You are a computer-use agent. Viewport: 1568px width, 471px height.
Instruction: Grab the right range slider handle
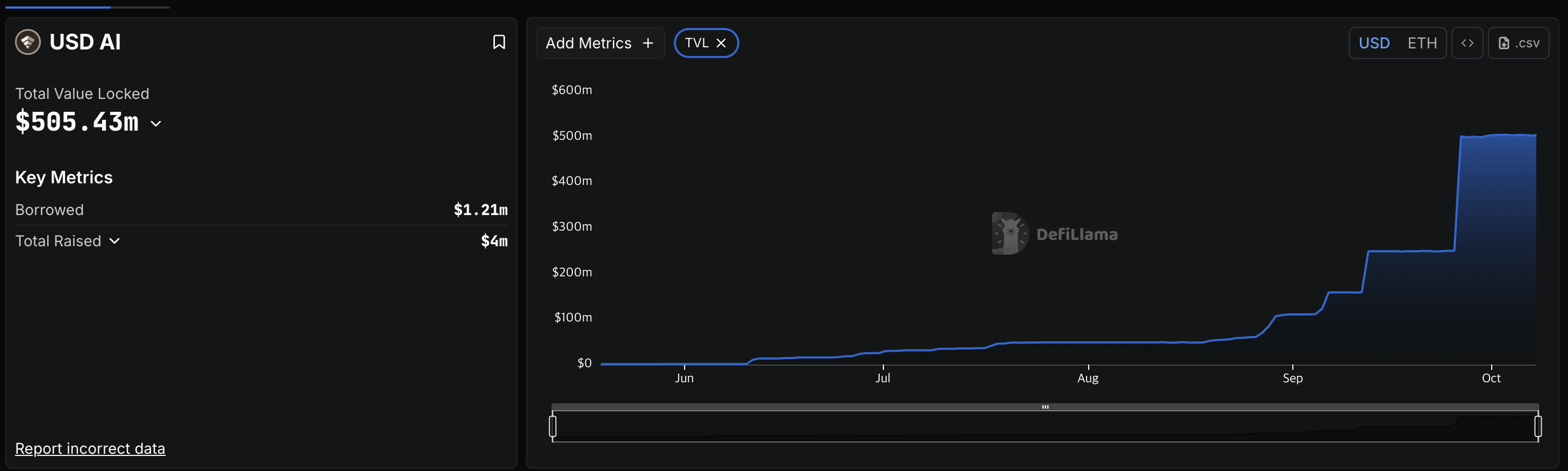[1537, 426]
